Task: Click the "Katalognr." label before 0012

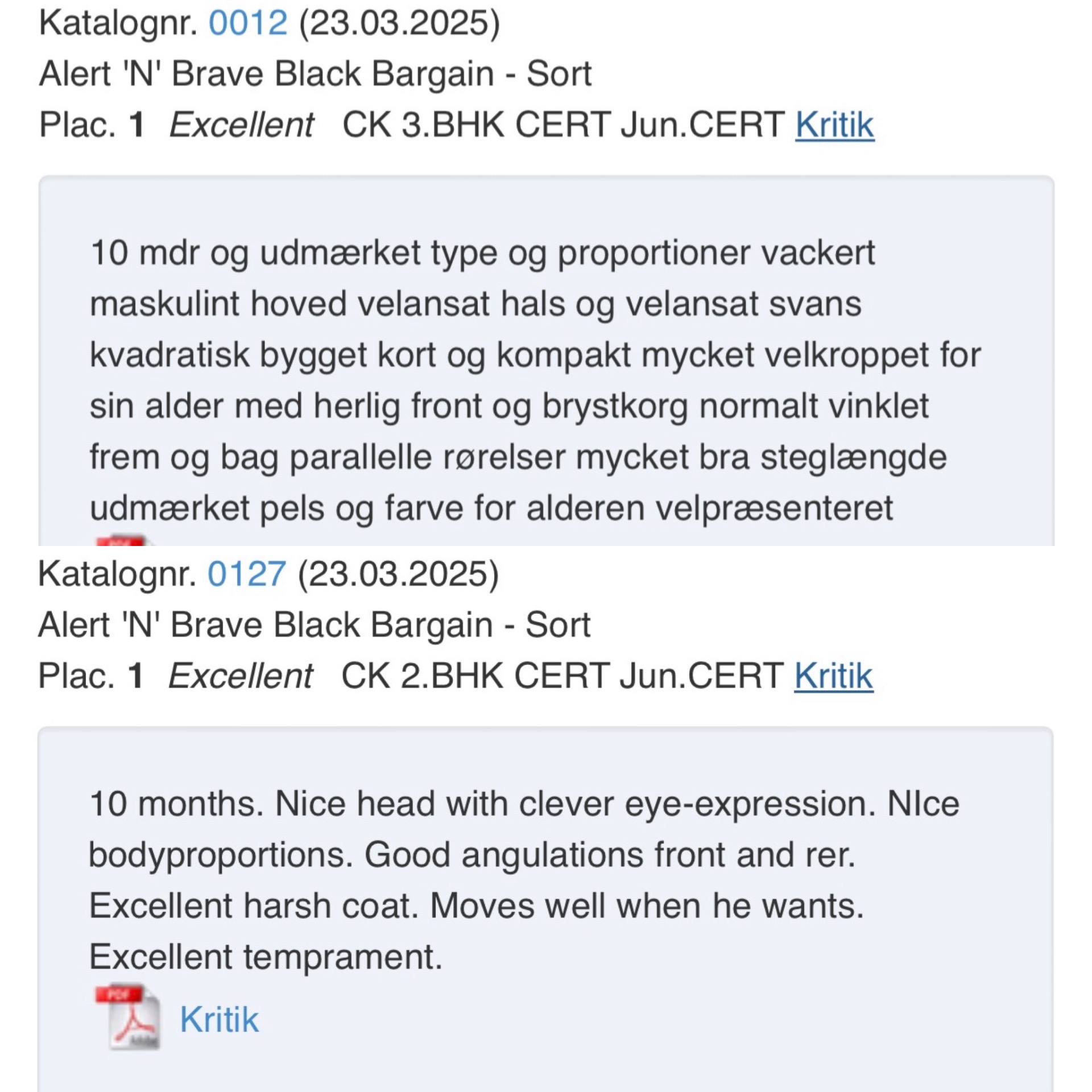Action: tap(118, 23)
